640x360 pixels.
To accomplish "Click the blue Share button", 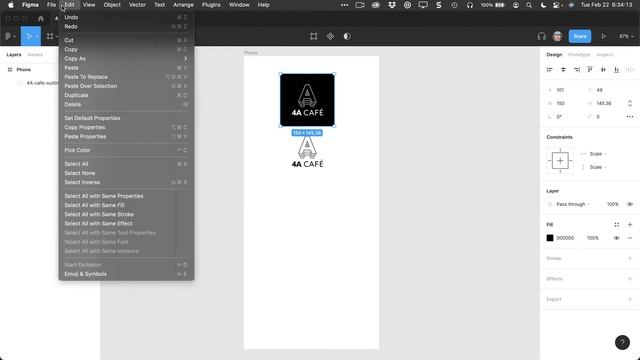I will coord(580,36).
